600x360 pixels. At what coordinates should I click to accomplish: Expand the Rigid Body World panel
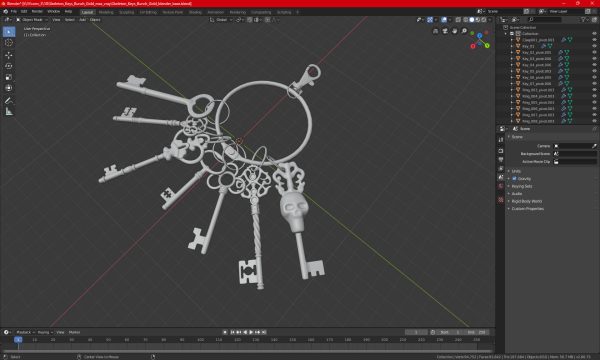[x=527, y=201]
